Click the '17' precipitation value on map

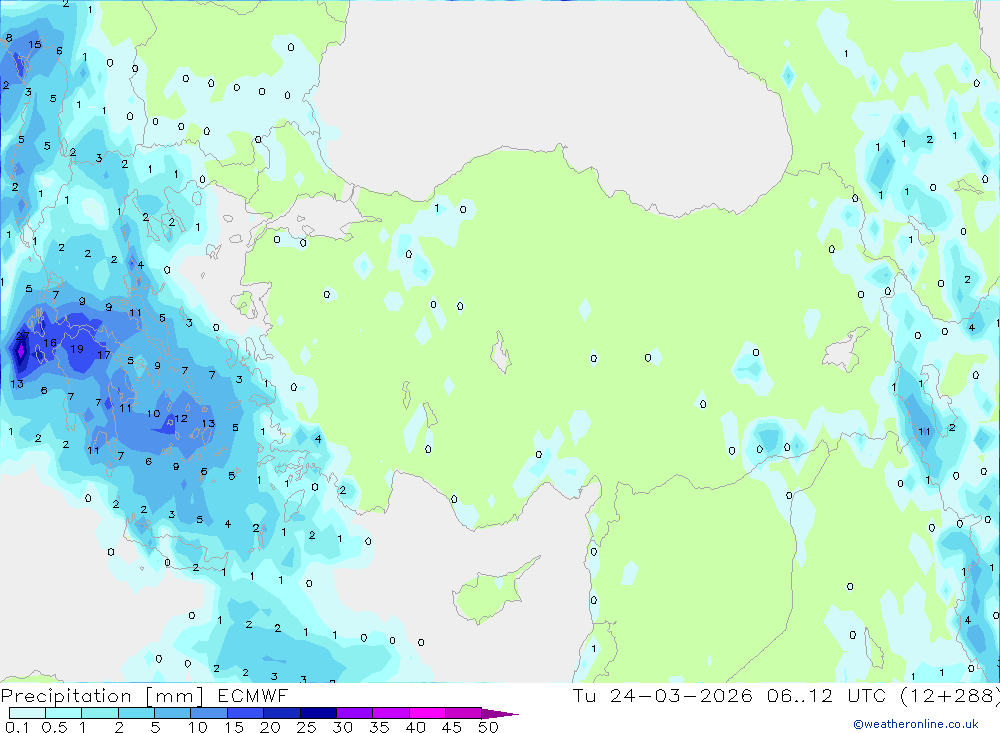coord(104,355)
